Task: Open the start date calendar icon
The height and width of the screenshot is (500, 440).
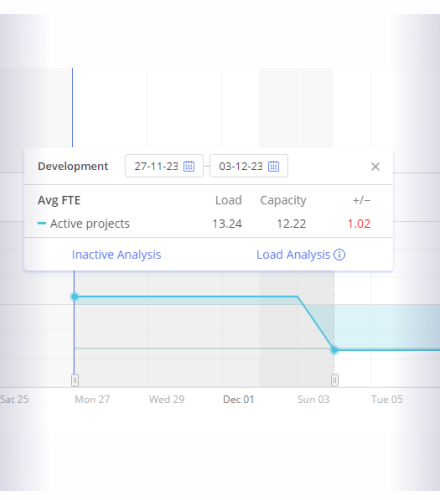Action: tap(189, 166)
